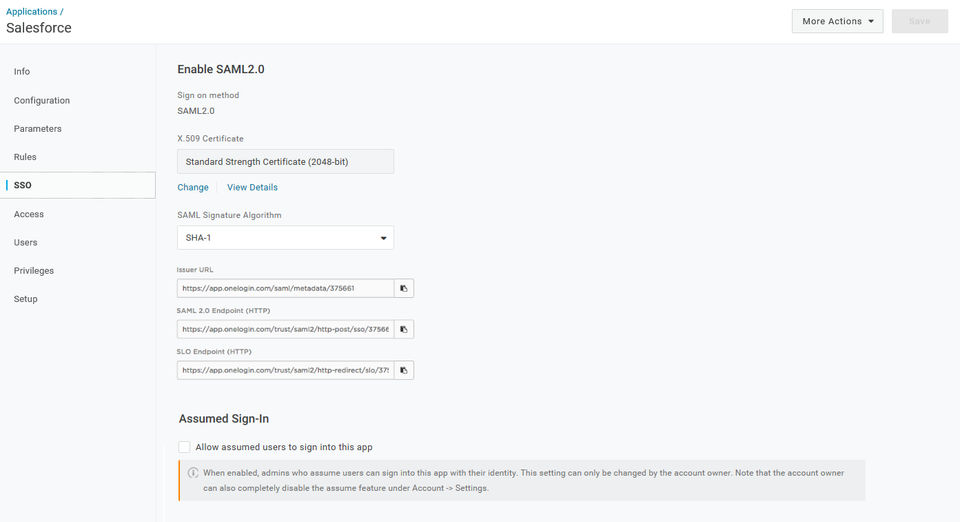Select the Rules sidebar item
960x522 pixels.
coord(25,157)
